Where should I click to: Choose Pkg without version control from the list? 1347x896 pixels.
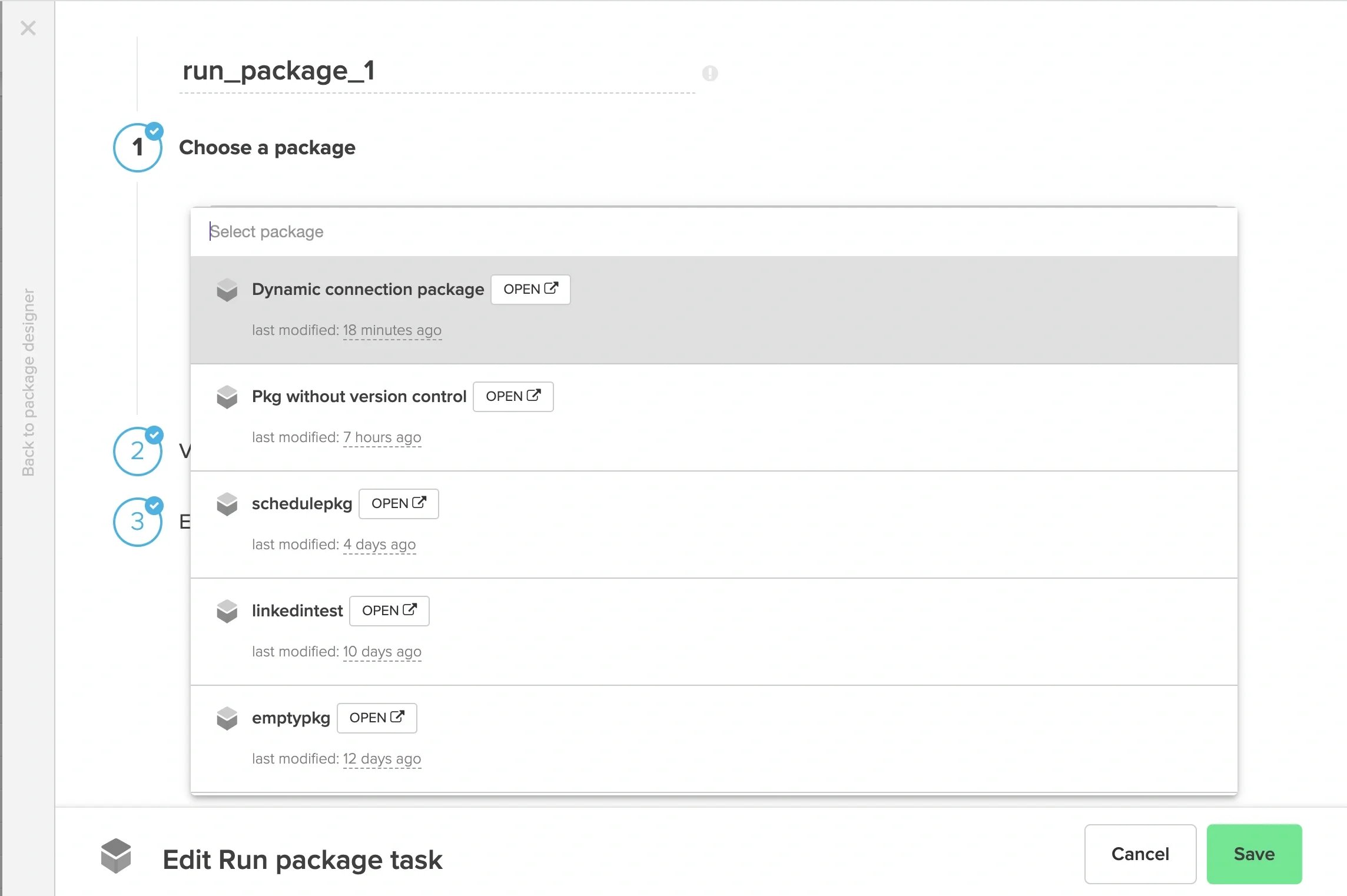(x=714, y=417)
